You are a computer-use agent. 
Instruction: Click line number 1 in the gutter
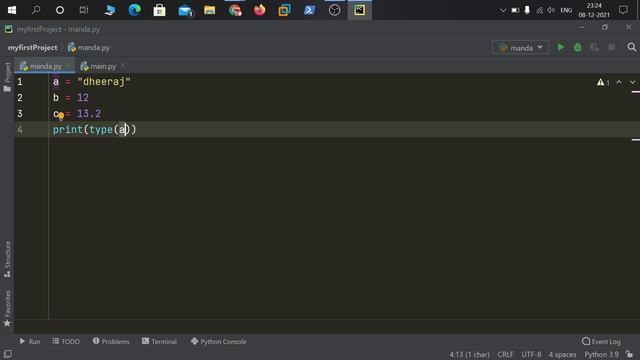click(20, 82)
